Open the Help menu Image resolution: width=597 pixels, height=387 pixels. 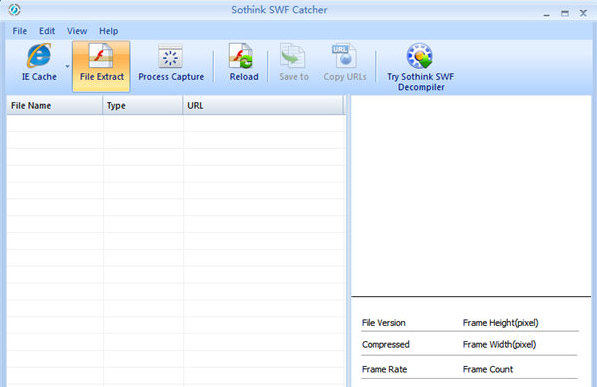(109, 31)
